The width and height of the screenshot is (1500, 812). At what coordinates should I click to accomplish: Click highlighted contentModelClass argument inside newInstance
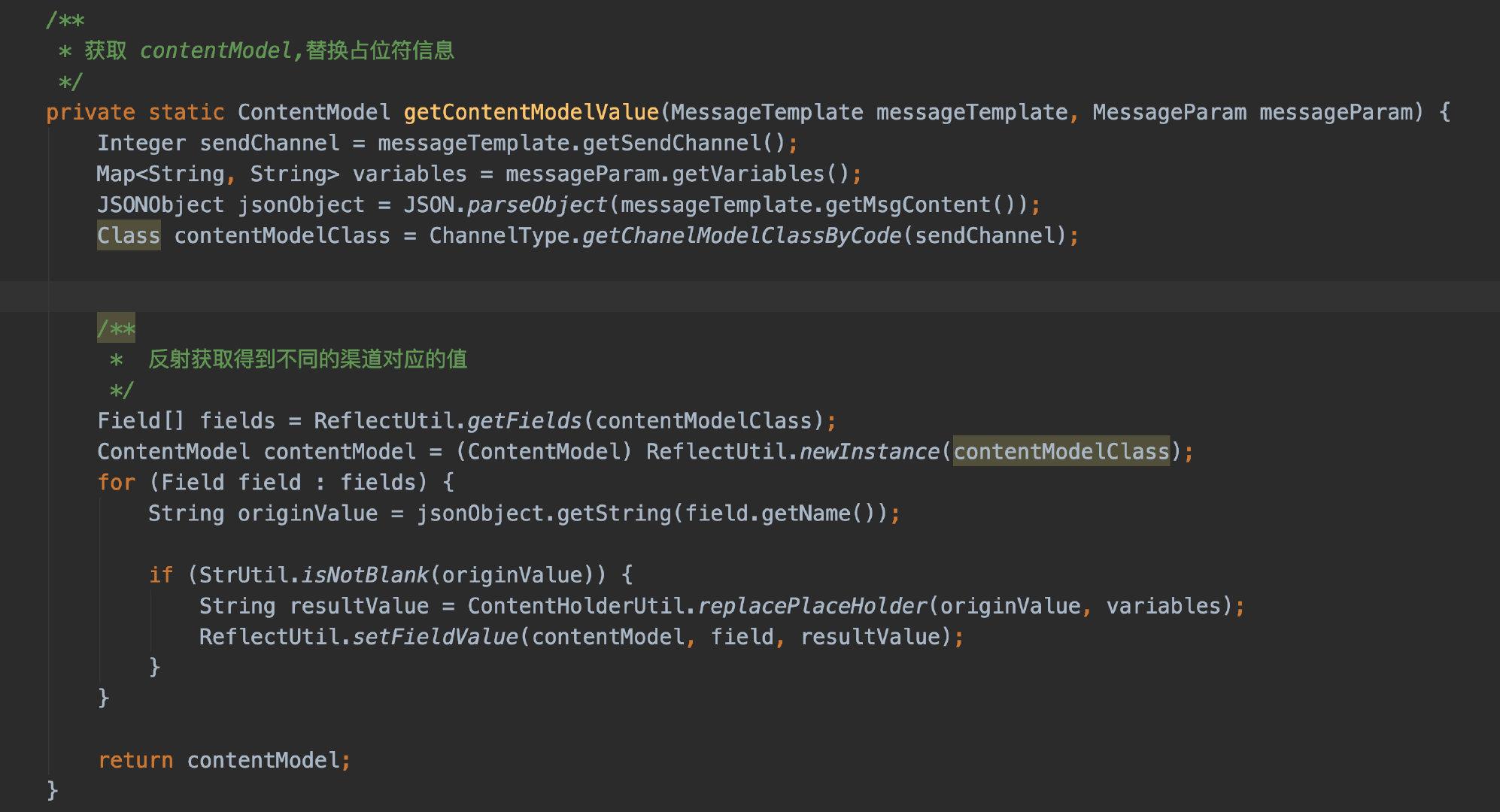tap(1061, 452)
